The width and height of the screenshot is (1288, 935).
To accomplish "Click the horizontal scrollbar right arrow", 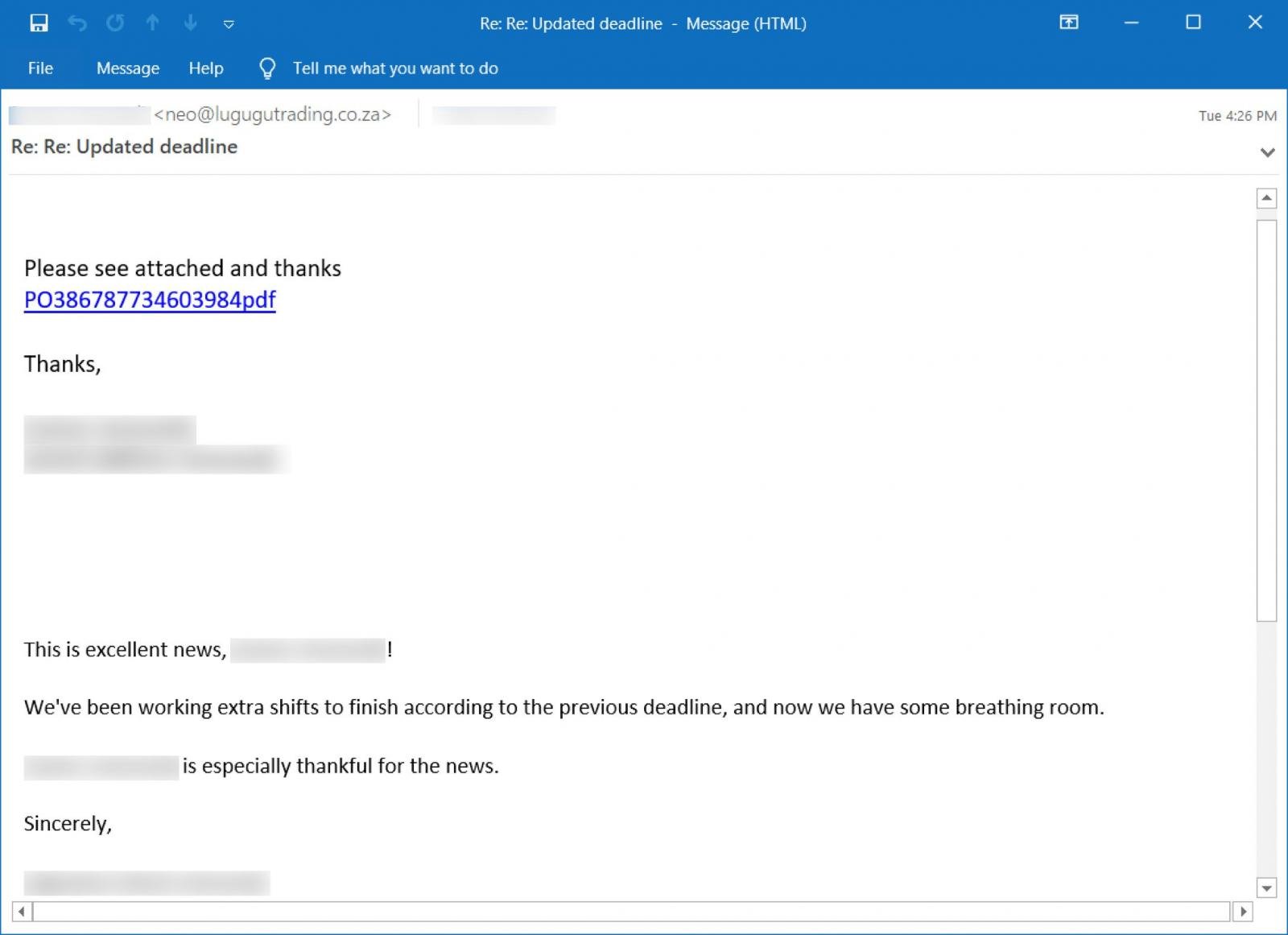I will [1243, 912].
